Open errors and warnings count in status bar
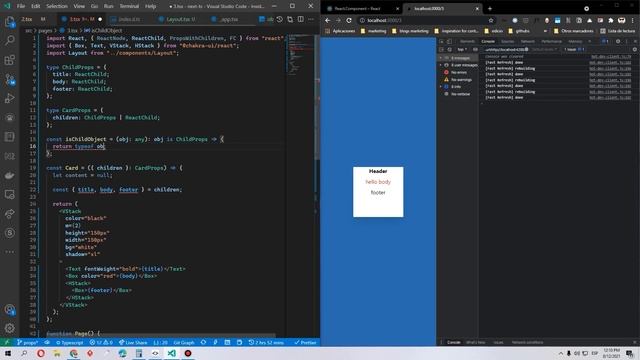640x360 pixels. pyautogui.click(x=101, y=342)
